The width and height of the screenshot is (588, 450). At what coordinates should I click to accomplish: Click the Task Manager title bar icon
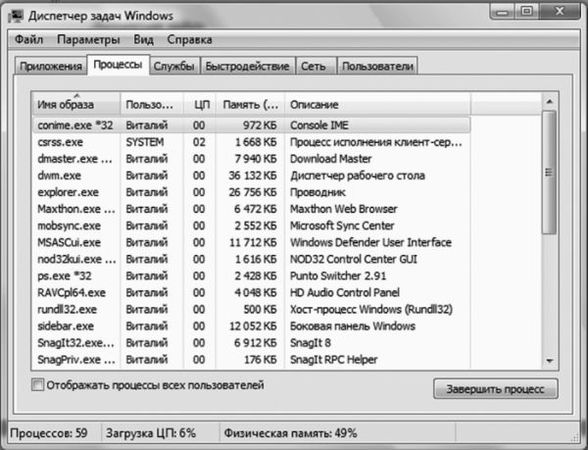(15, 16)
